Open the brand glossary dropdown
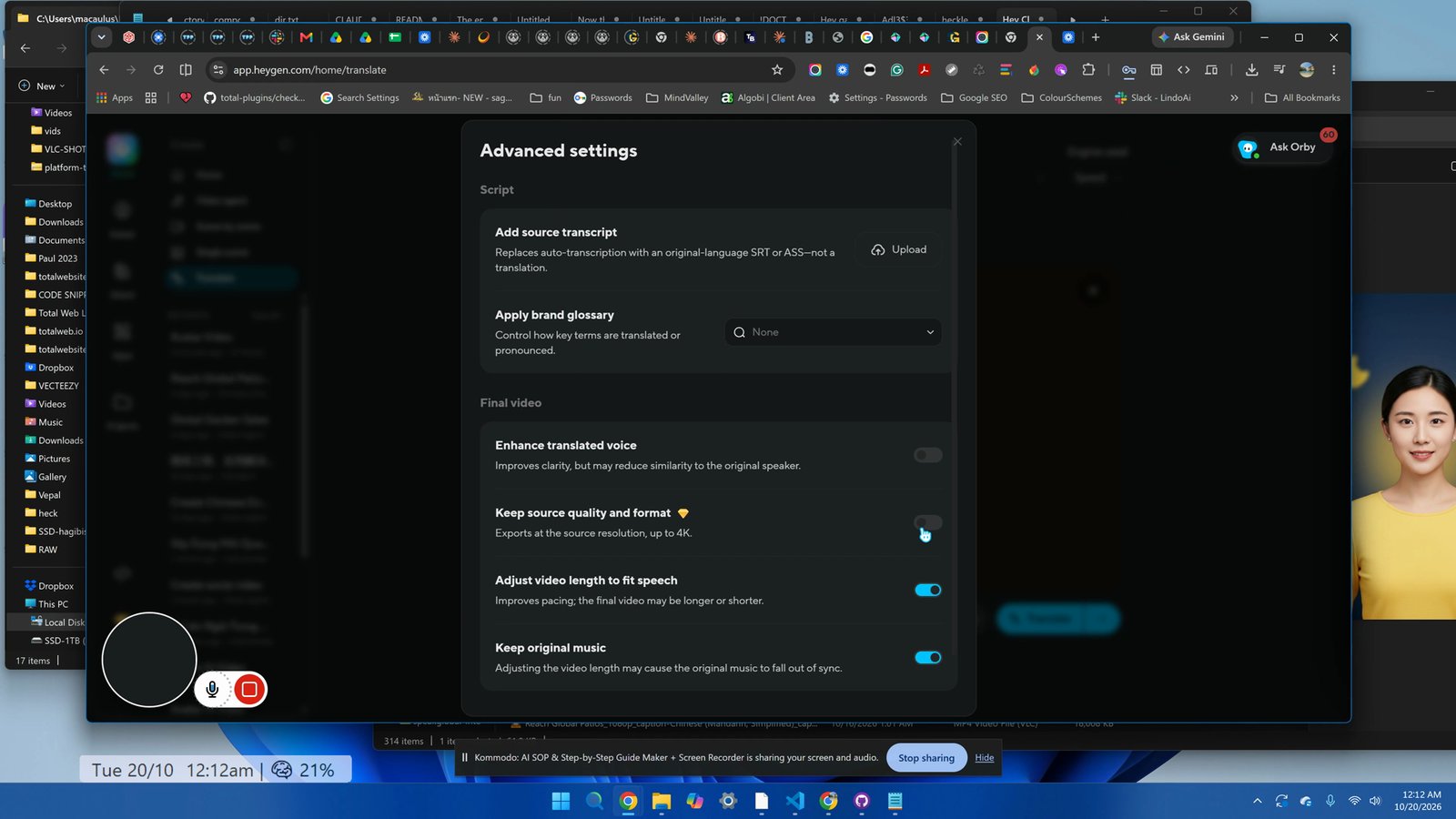This screenshot has width=1456, height=819. [834, 332]
